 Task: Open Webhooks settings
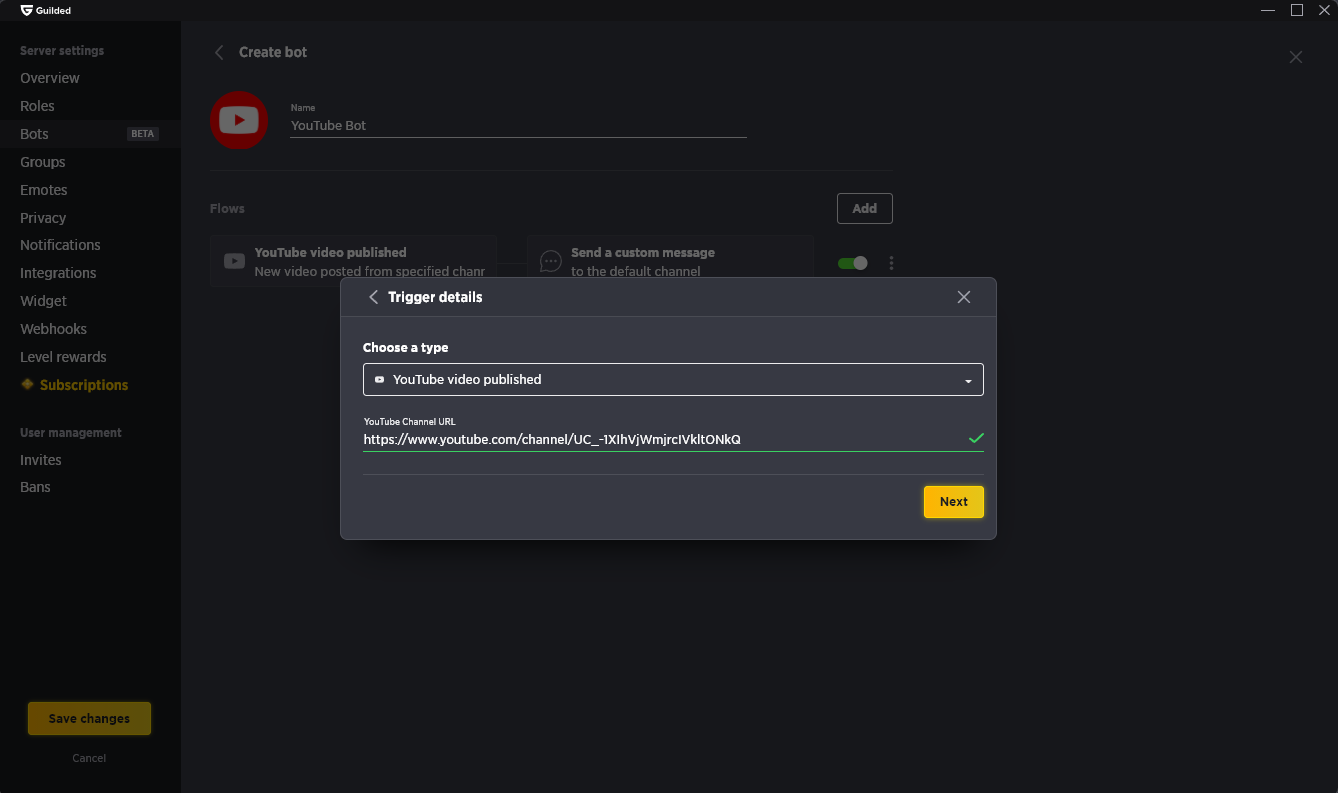tap(53, 329)
